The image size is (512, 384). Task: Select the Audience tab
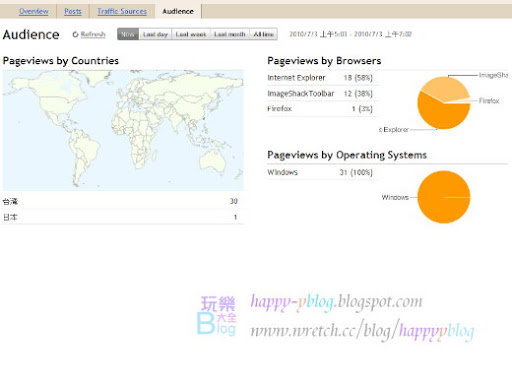178,11
